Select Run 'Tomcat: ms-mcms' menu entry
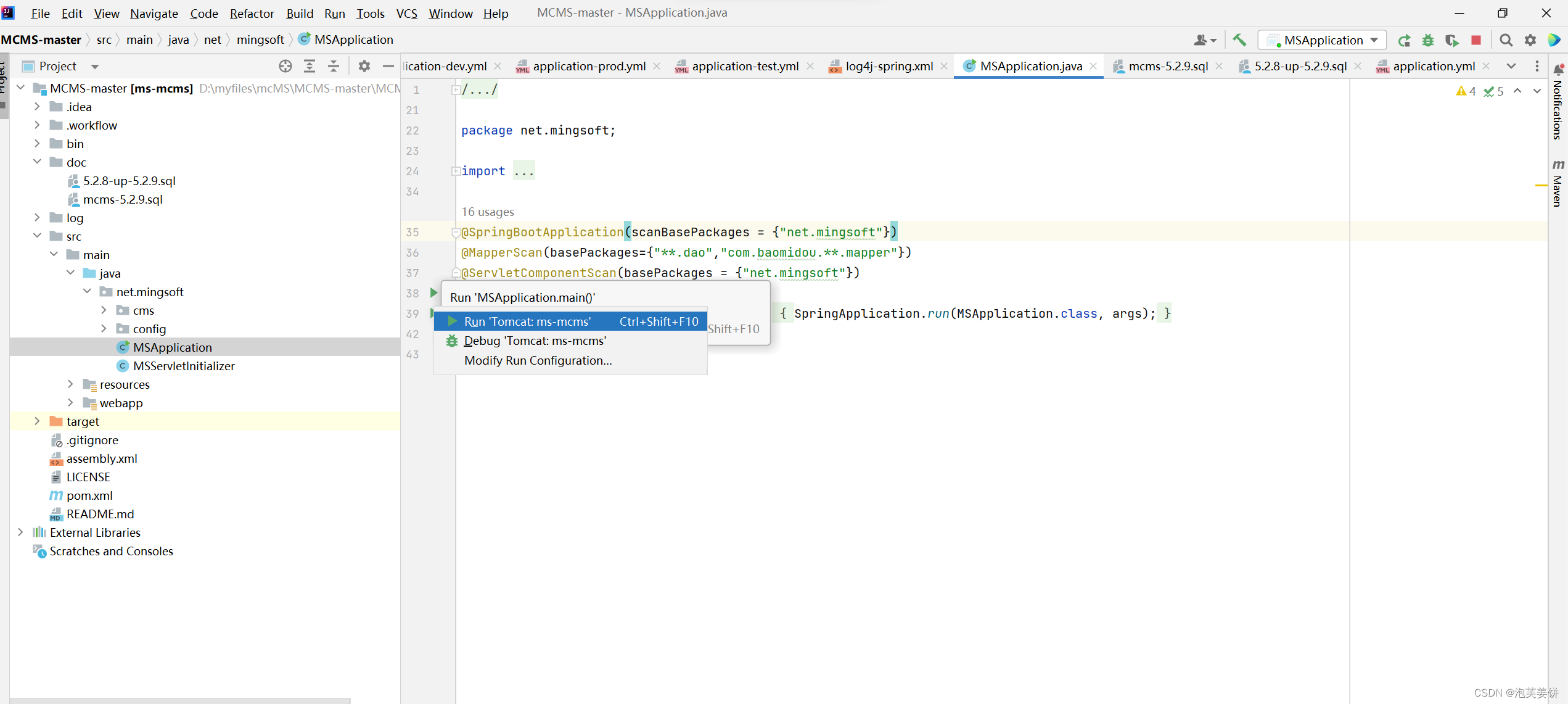 527,321
